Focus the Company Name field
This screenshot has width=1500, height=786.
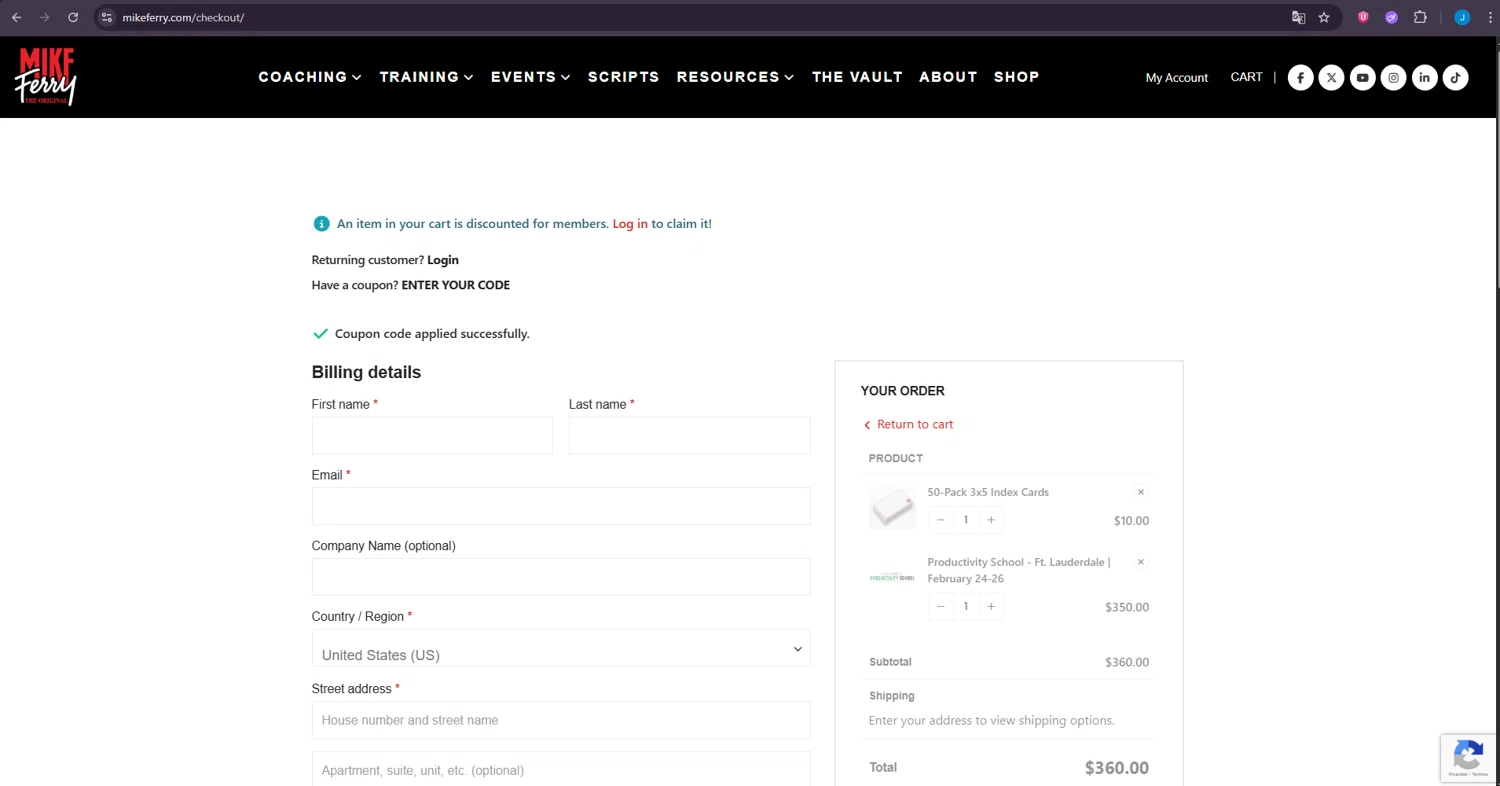(561, 577)
